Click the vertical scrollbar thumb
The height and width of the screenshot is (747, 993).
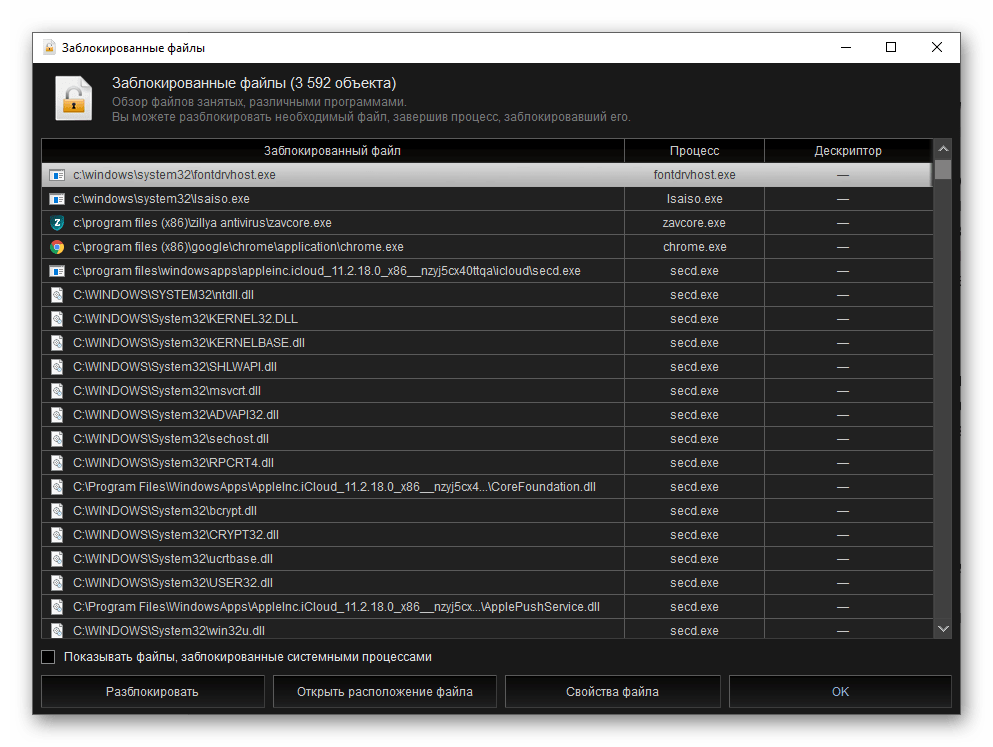[943, 170]
